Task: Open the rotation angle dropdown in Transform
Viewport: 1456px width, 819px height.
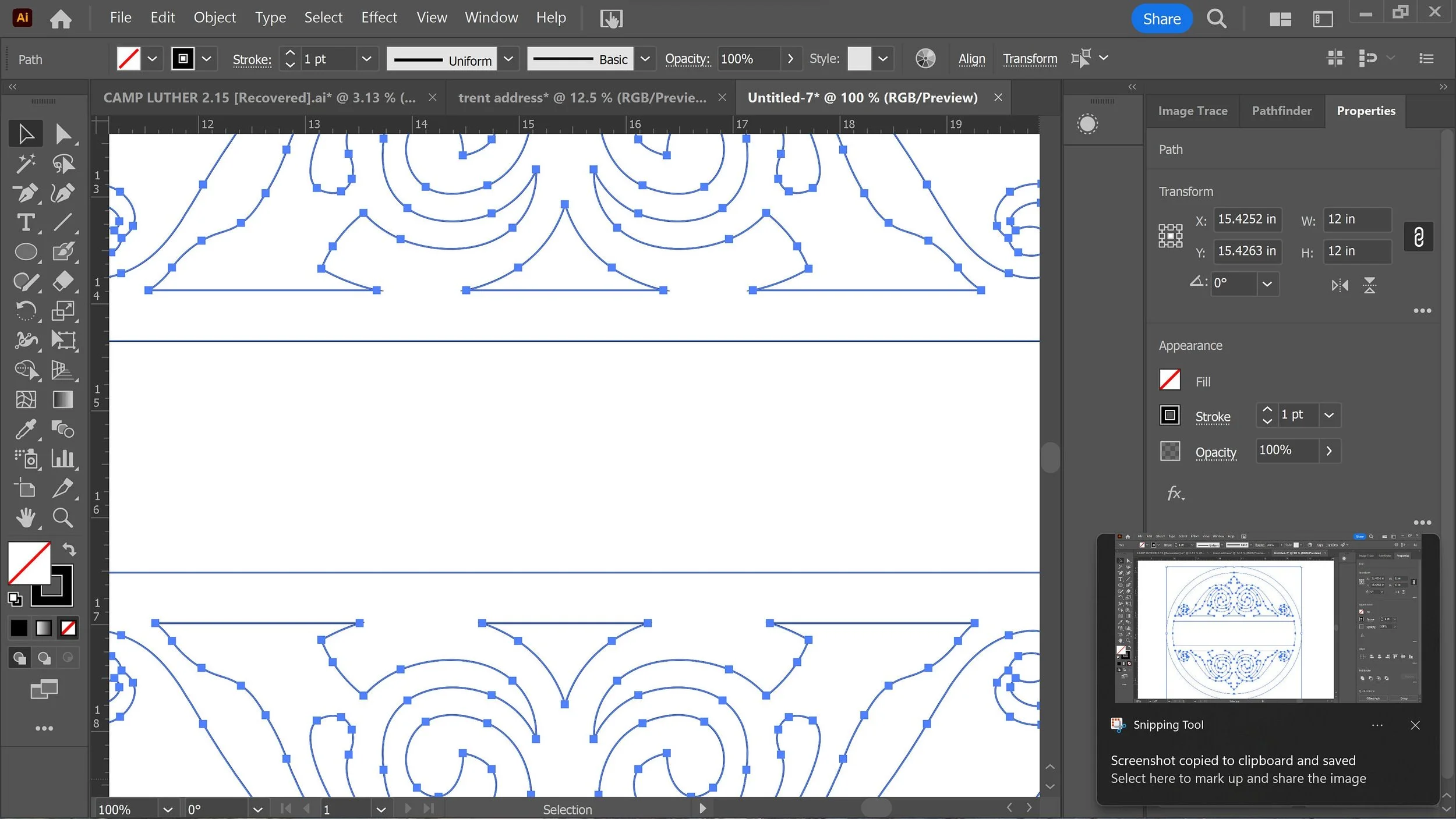Action: (x=1267, y=284)
